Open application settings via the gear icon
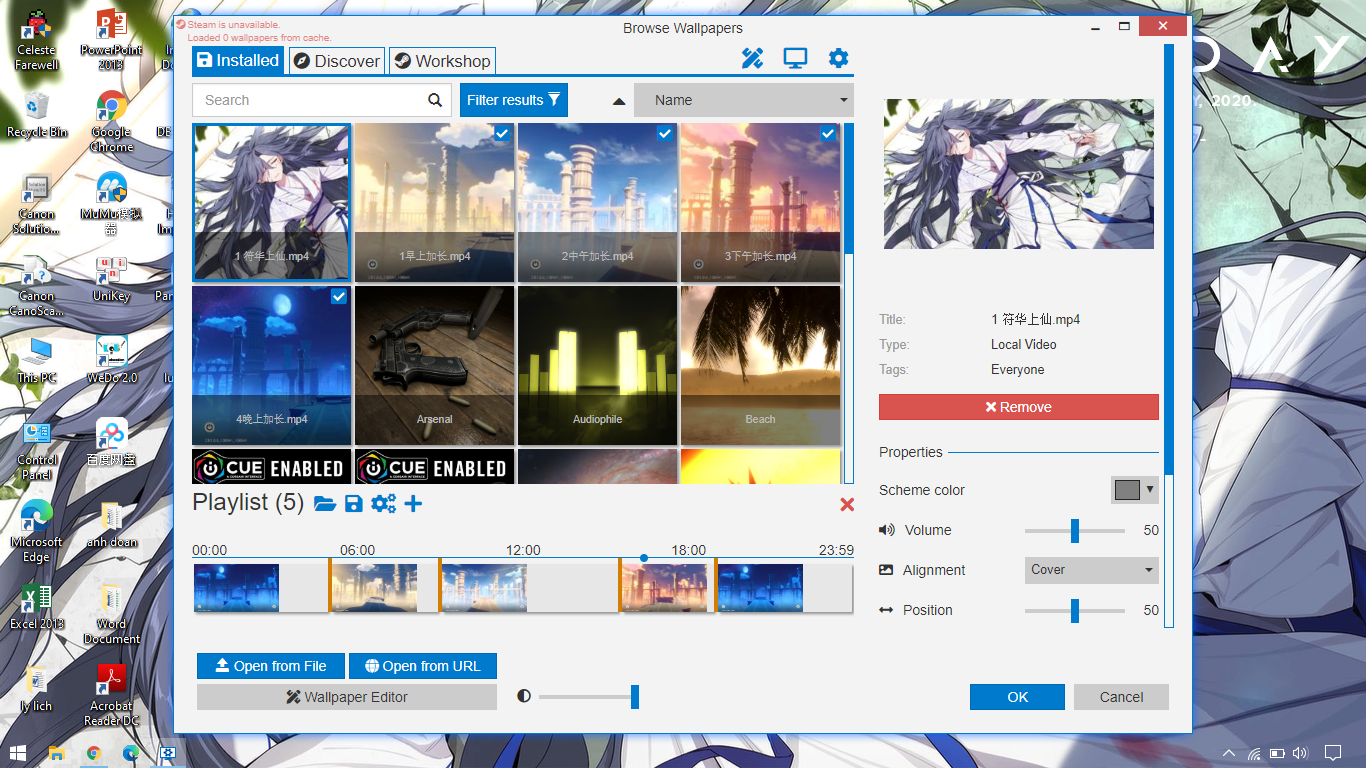This screenshot has height=768, width=1366. click(x=838, y=58)
